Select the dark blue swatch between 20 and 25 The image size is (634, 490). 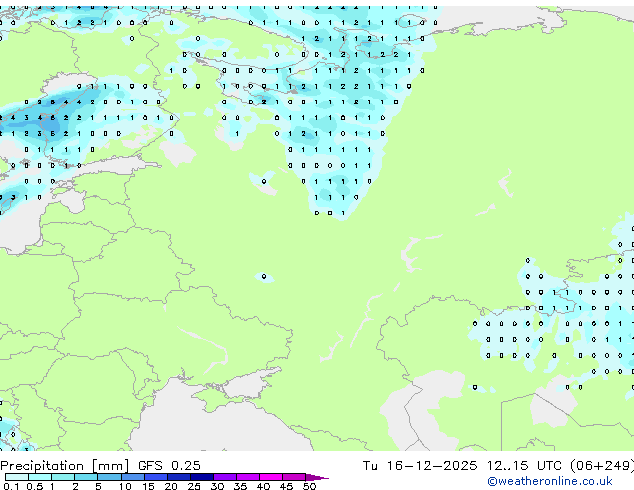coord(178,477)
